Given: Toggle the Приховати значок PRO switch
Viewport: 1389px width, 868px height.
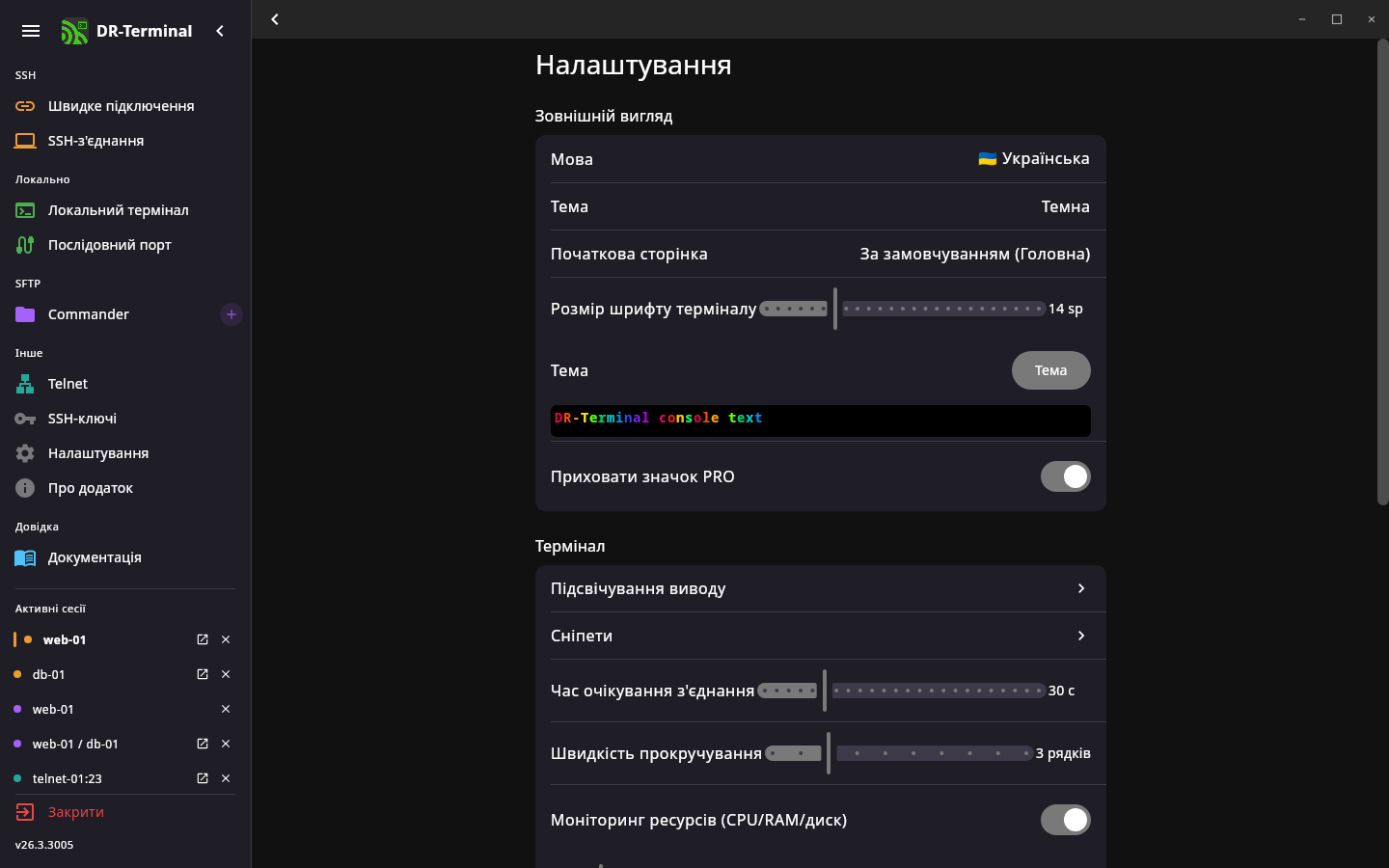Looking at the screenshot, I should [1065, 476].
